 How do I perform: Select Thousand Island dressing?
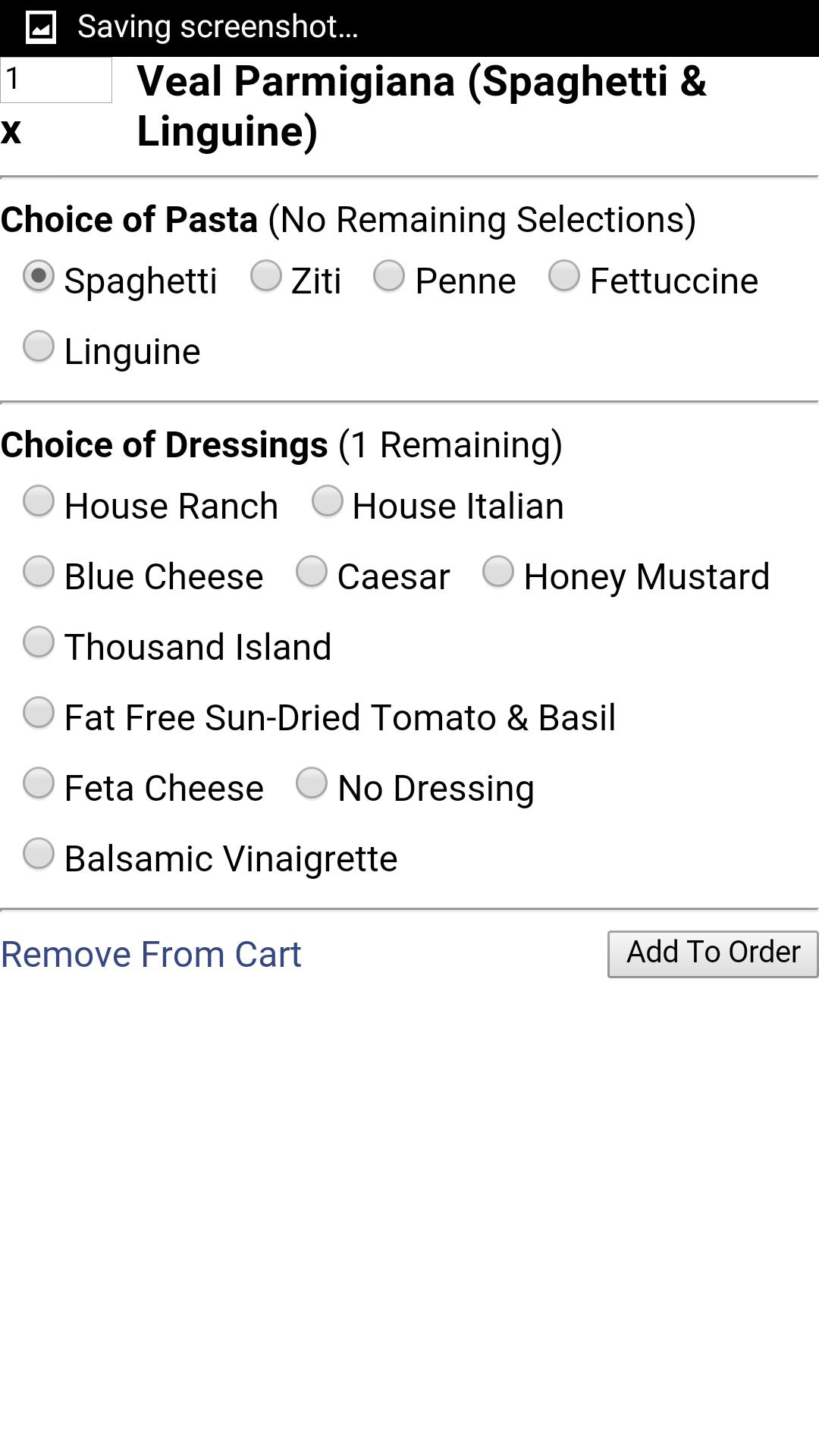pyautogui.click(x=39, y=642)
